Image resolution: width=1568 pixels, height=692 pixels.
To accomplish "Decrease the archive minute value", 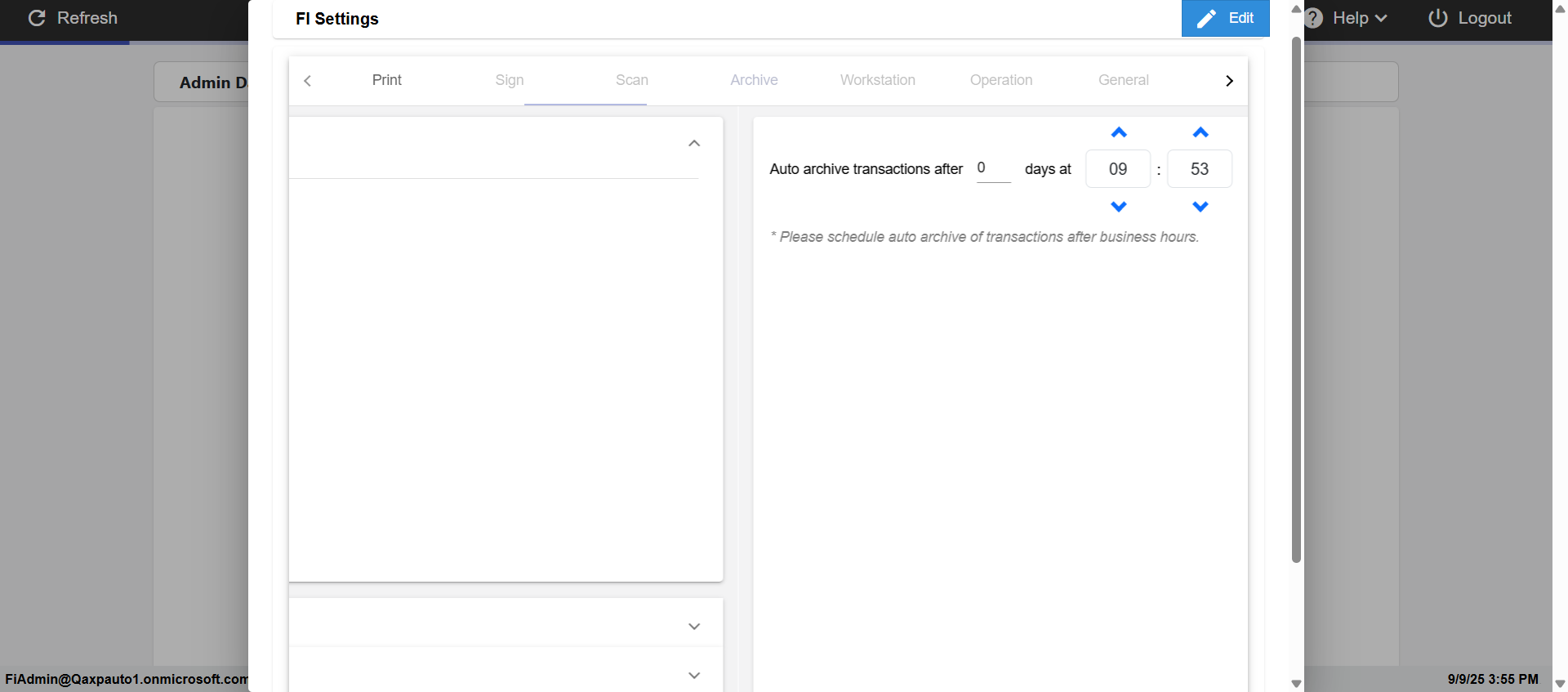I will tap(1200, 207).
